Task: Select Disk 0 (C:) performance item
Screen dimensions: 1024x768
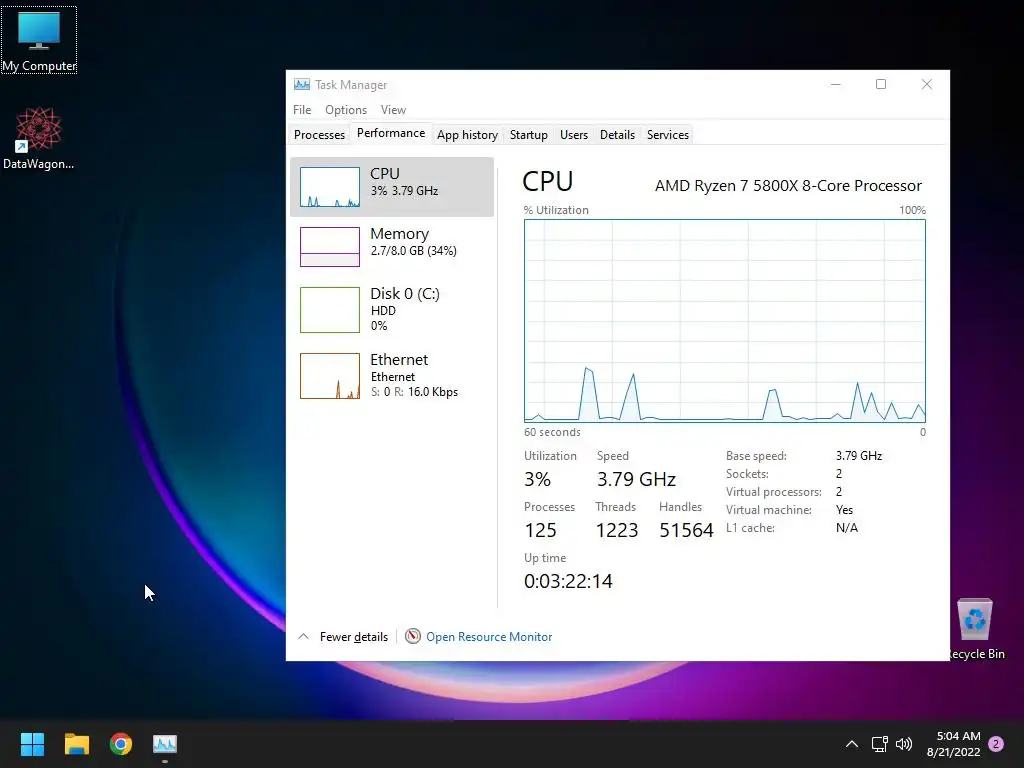Action: (x=392, y=310)
